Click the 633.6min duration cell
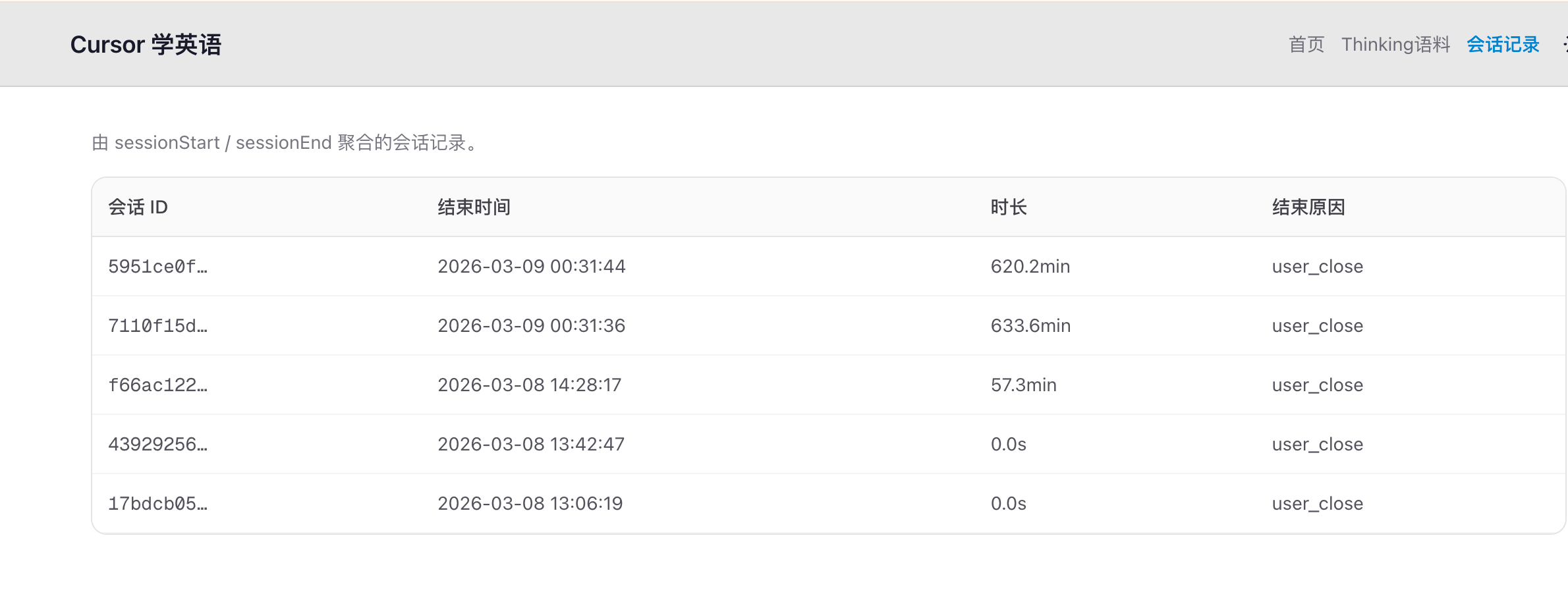1568x598 pixels. [1031, 326]
